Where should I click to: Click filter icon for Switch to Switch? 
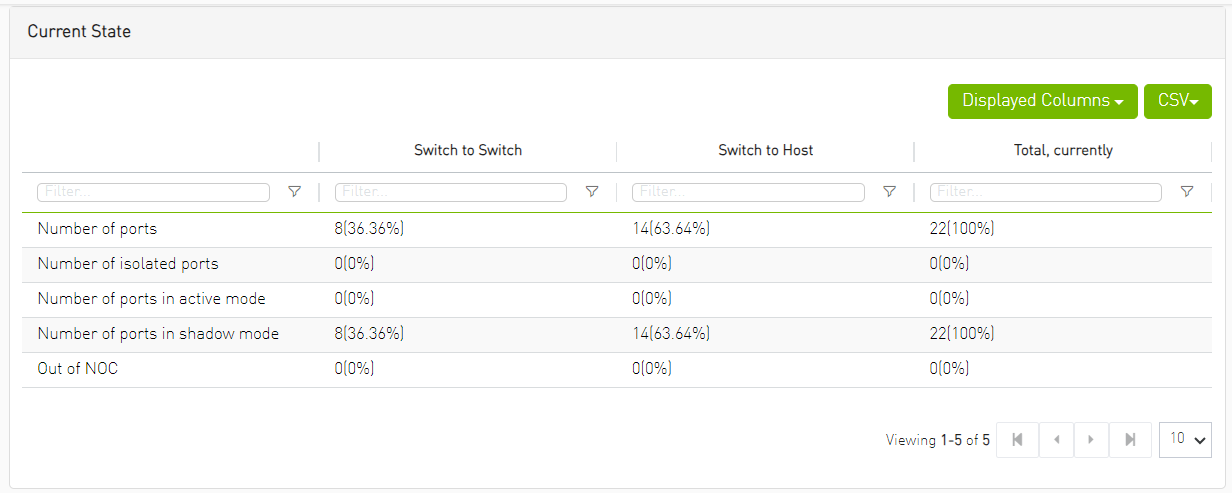coord(592,192)
